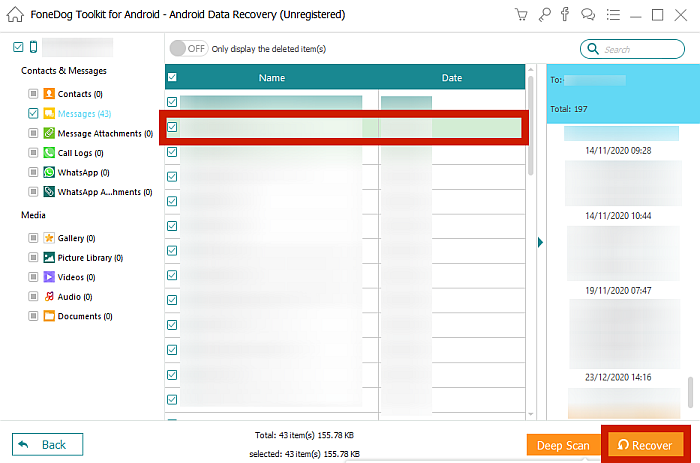Select the Audio (0) category
The height and width of the screenshot is (463, 700).
click(x=75, y=297)
